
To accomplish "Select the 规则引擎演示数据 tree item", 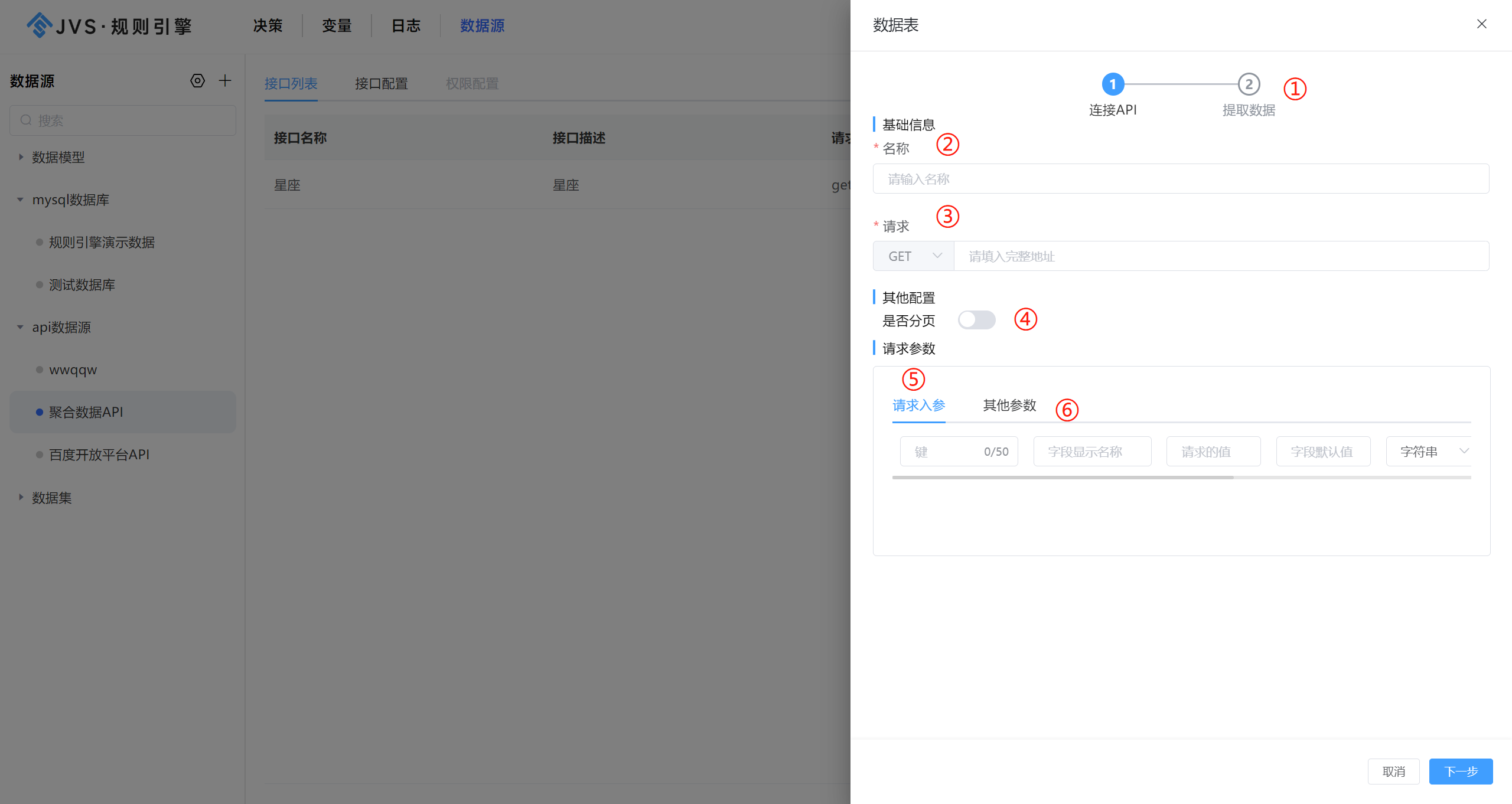I will point(102,242).
